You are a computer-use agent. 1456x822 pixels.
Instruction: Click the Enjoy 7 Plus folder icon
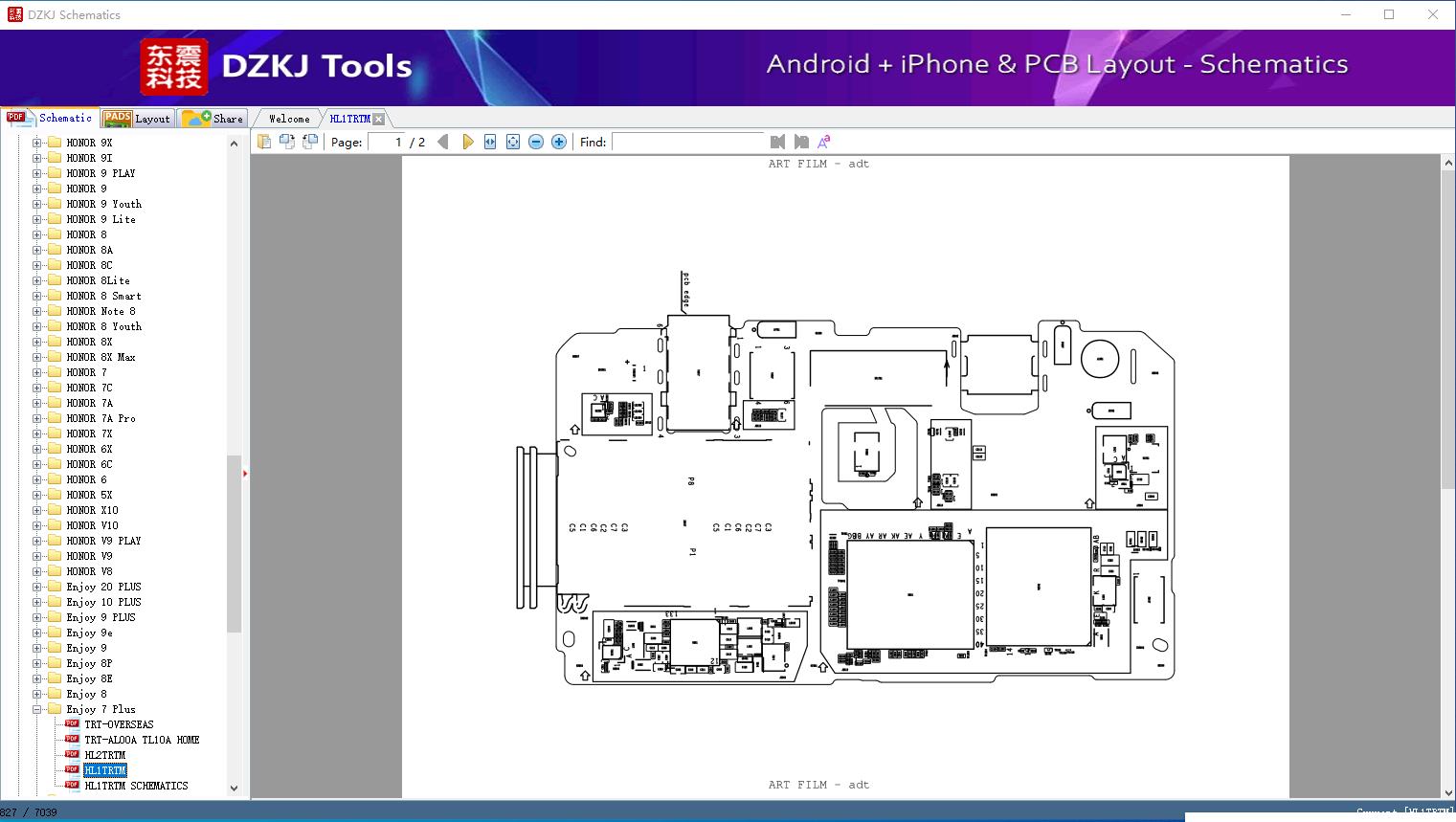55,709
